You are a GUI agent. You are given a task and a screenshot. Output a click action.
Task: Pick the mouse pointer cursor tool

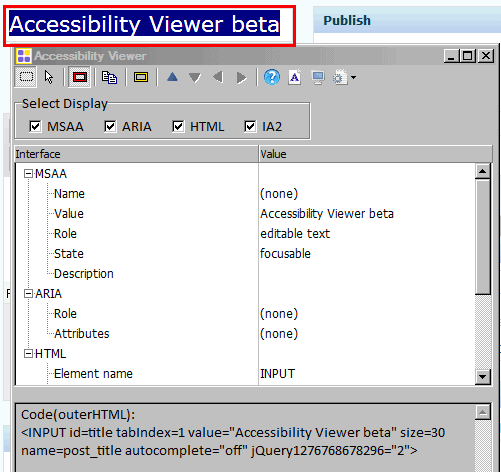[49, 77]
